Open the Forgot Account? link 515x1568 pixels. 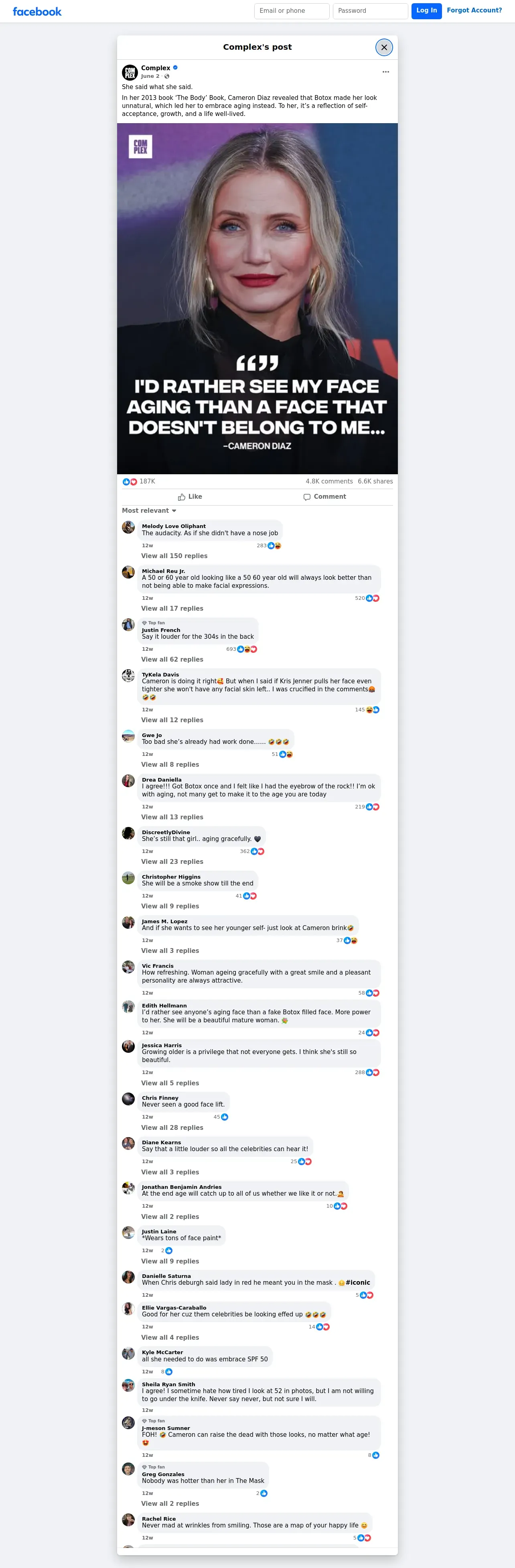pyautogui.click(x=474, y=10)
